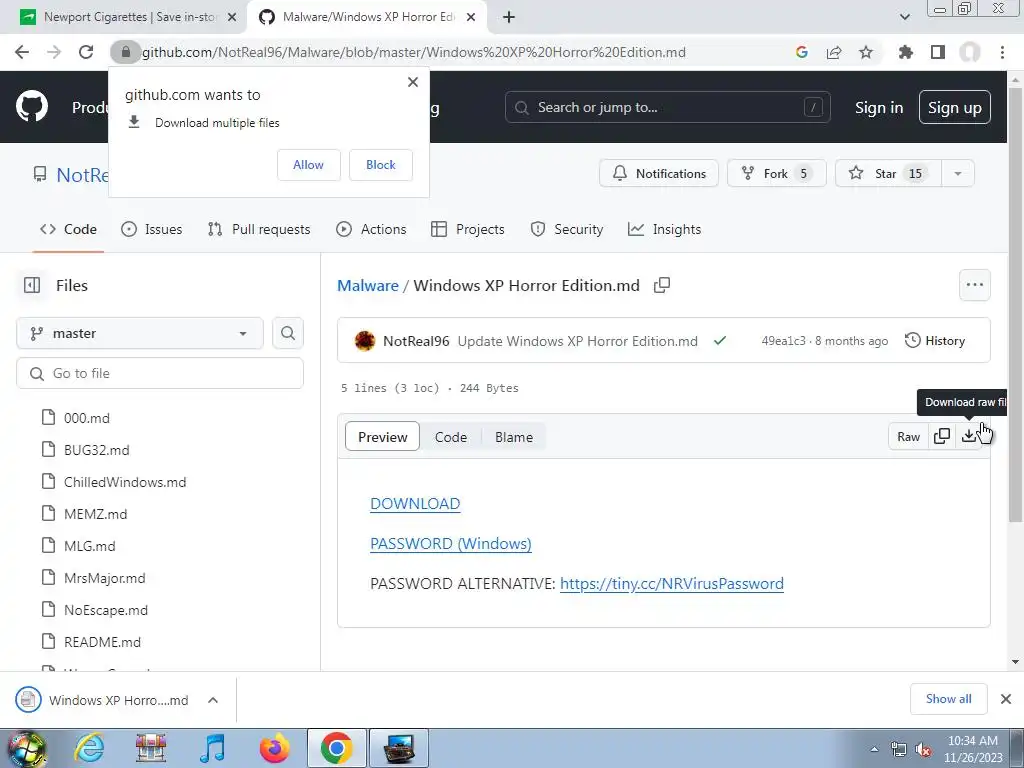Open MEMZ.md in the file tree
Image resolution: width=1024 pixels, height=768 pixels.
pos(95,514)
